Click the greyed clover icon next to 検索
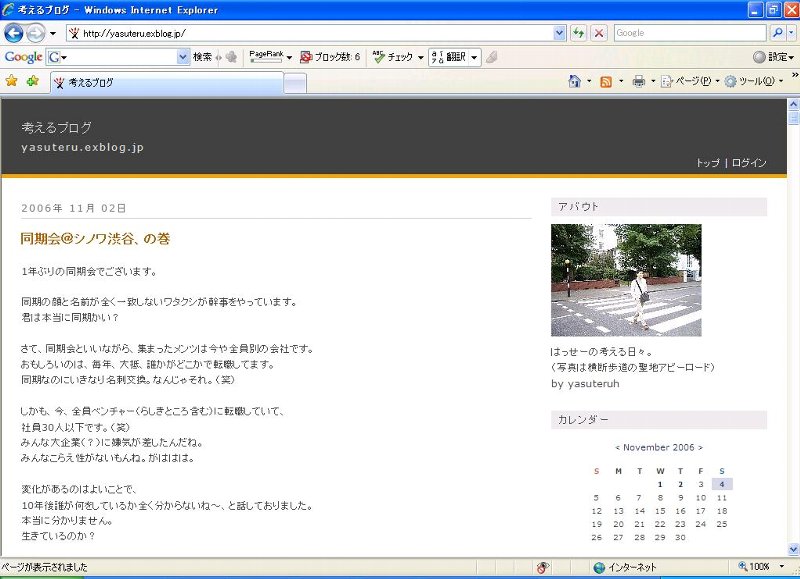The height and width of the screenshot is (579, 800). (231, 57)
